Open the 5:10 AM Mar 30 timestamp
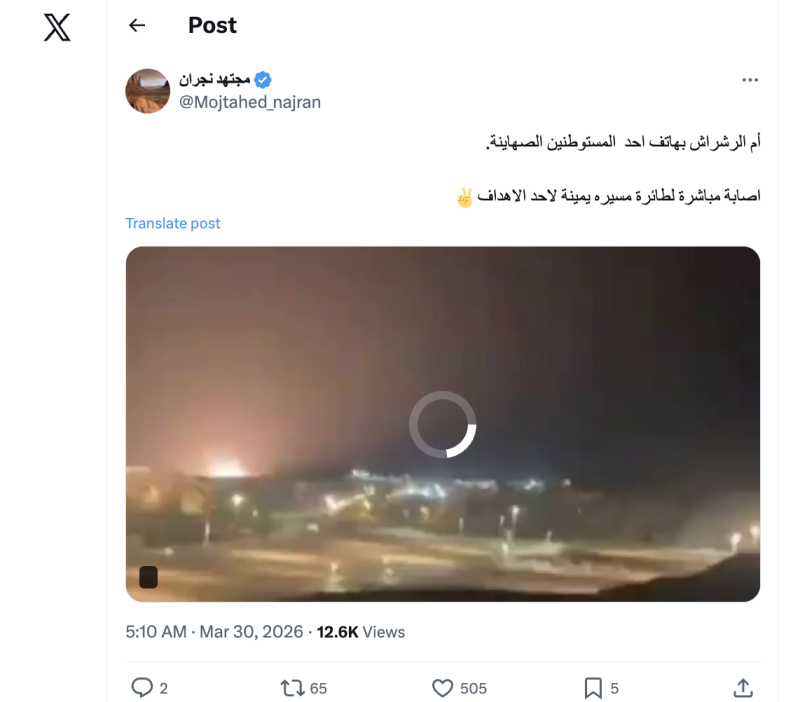Viewport: 800px width, 702px height. pos(214,632)
